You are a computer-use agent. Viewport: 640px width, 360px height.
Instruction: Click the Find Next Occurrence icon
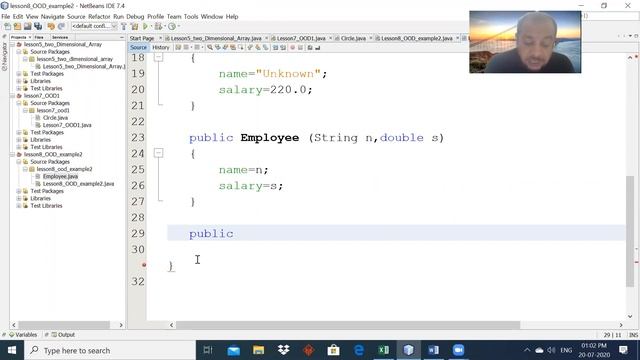(x=225, y=48)
